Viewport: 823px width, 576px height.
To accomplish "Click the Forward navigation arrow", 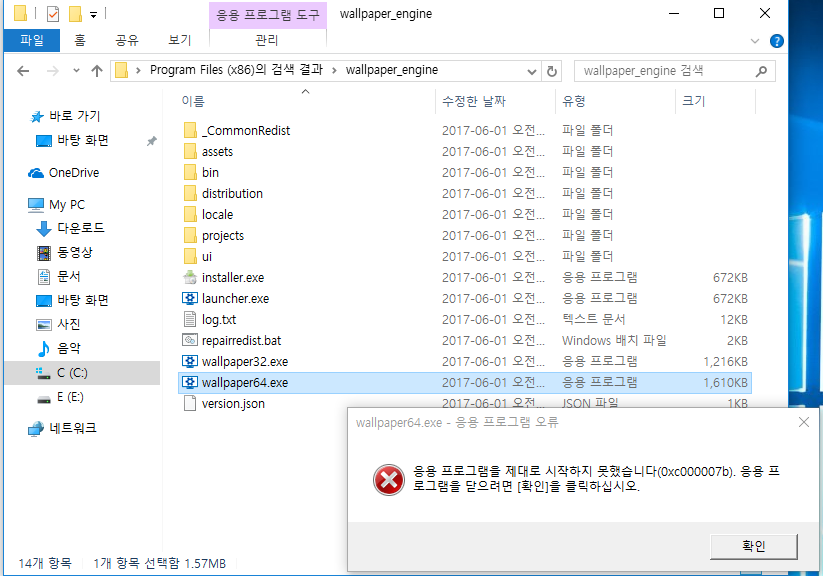I will pyautogui.click(x=52, y=71).
